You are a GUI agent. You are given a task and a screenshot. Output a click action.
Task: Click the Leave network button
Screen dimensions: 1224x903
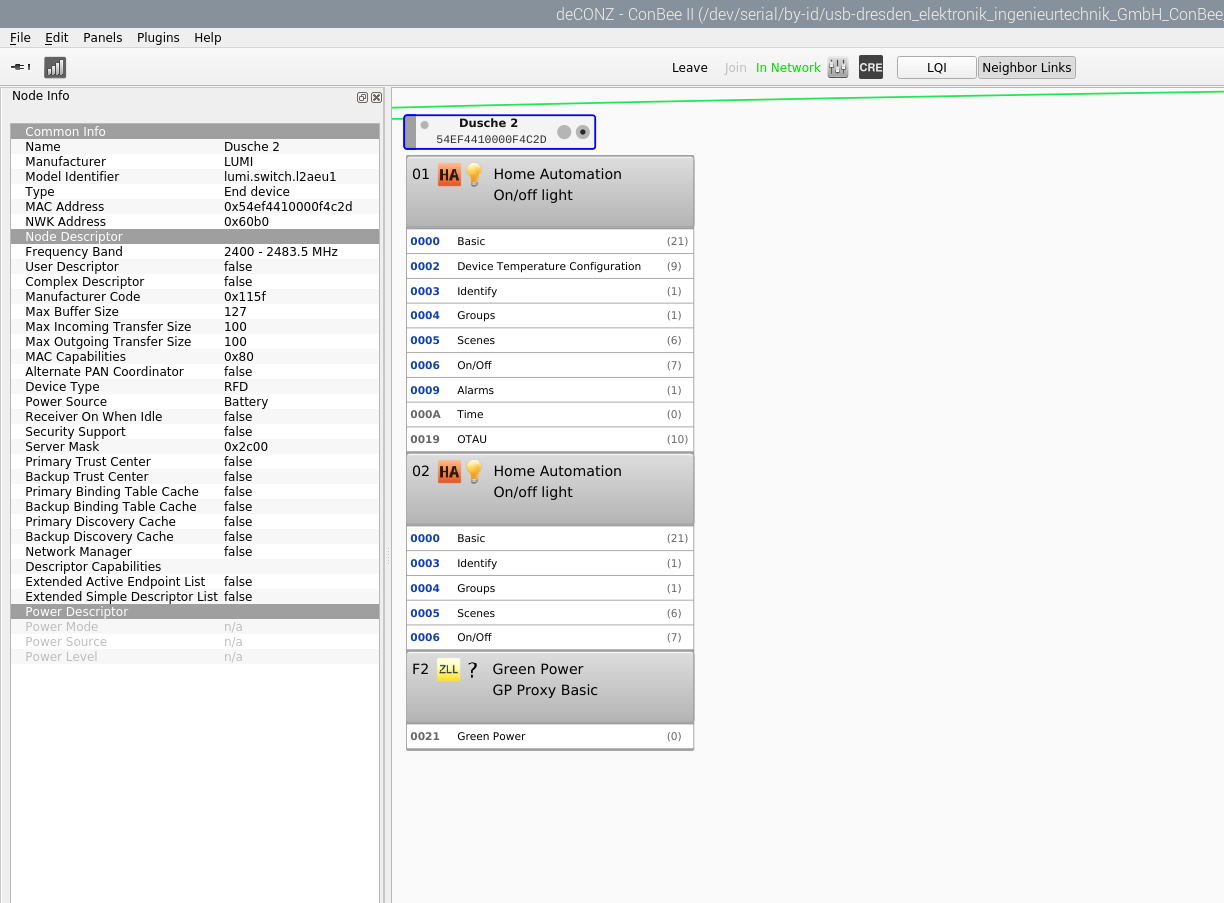(x=689, y=67)
